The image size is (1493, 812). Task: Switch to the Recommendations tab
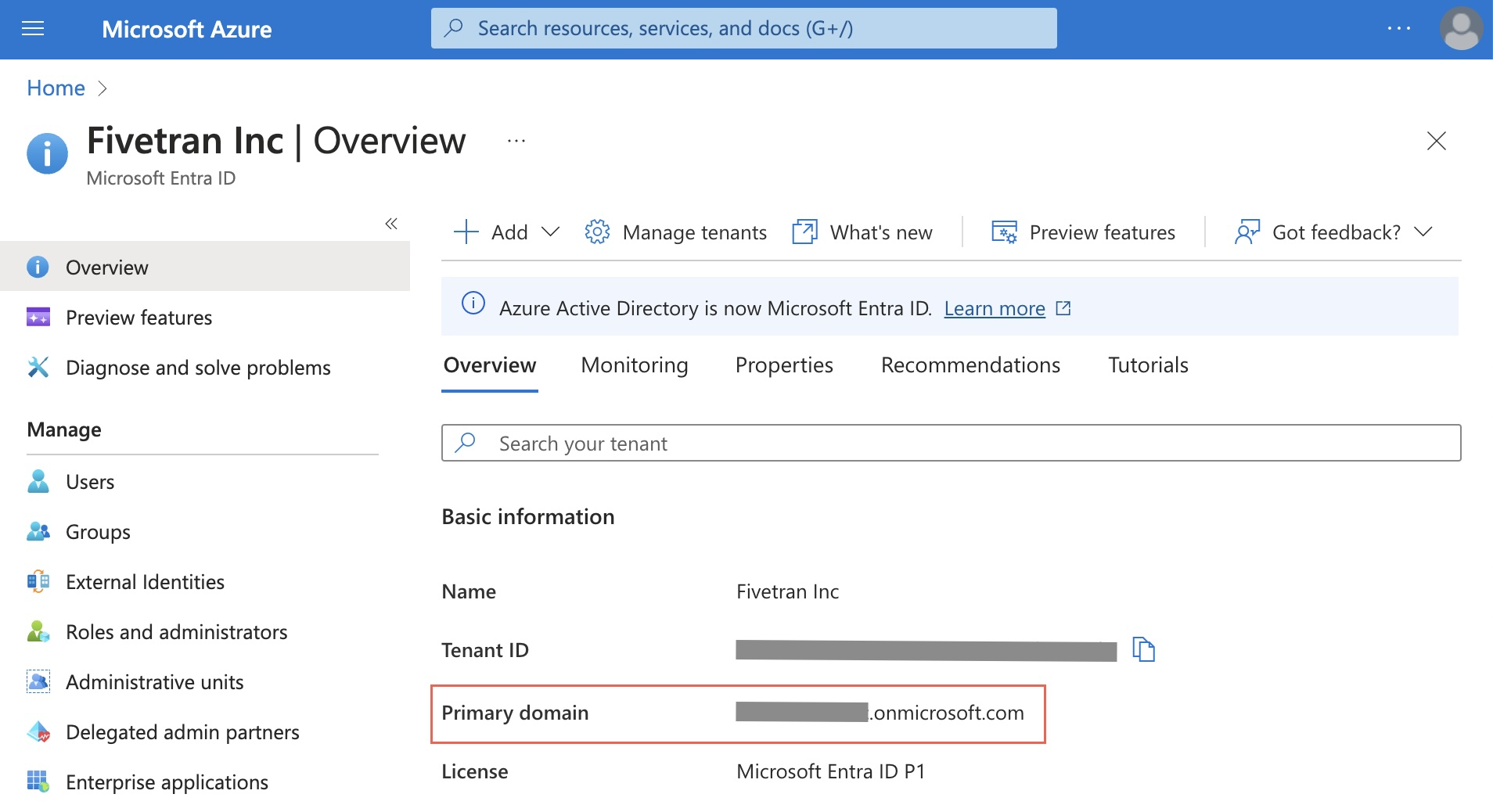[970, 365]
